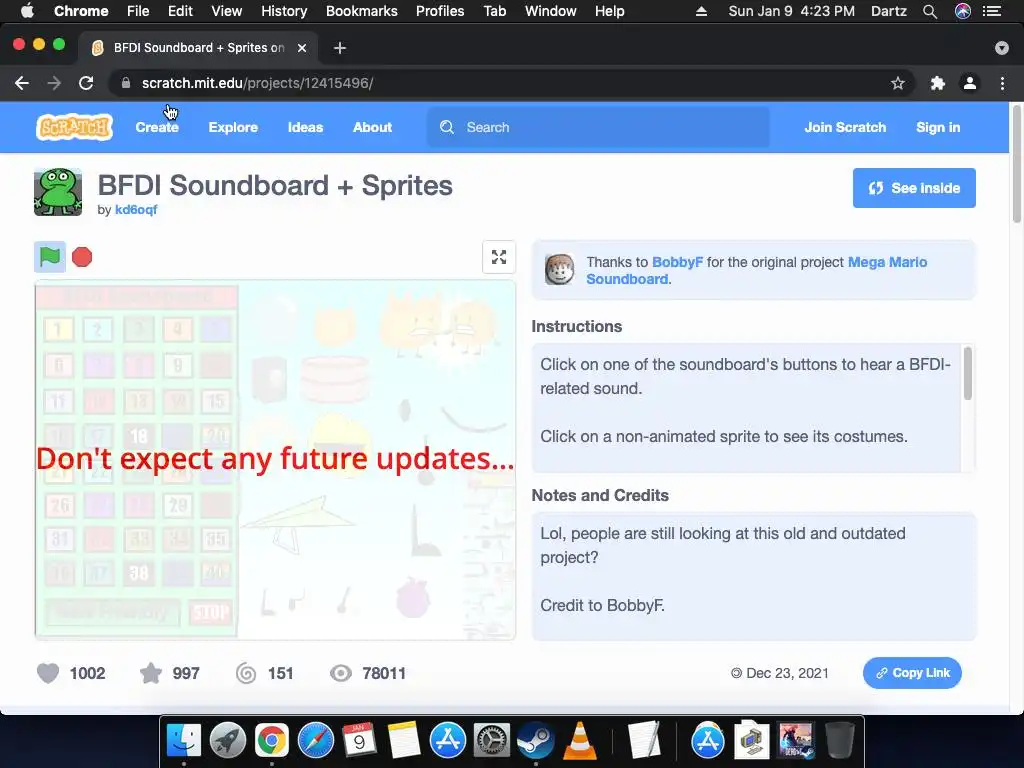Open the History menu
Image resolution: width=1024 pixels, height=768 pixels.
(284, 11)
